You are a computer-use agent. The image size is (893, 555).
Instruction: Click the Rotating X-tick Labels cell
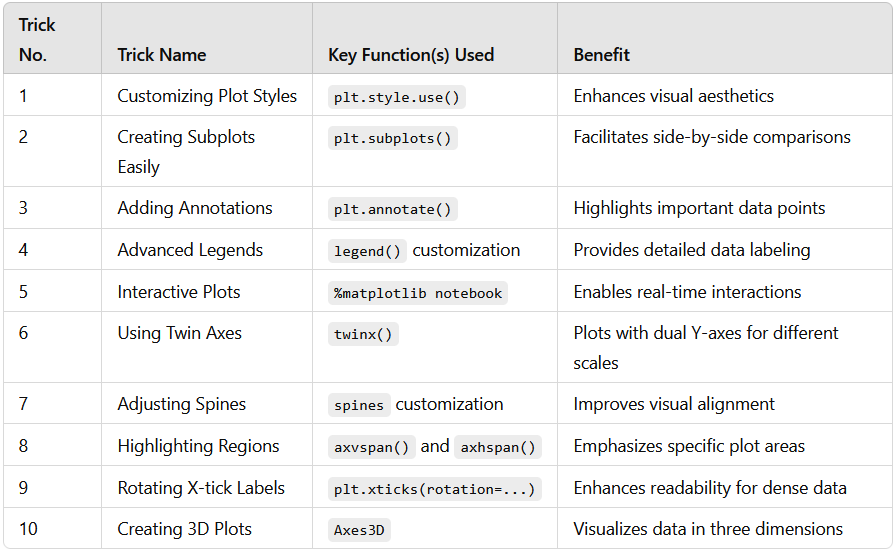207,488
